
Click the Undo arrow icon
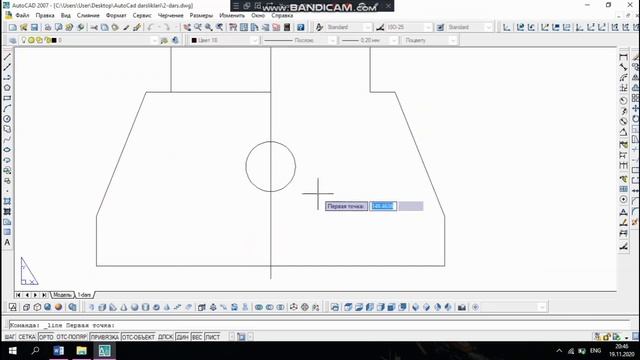[x=151, y=27]
